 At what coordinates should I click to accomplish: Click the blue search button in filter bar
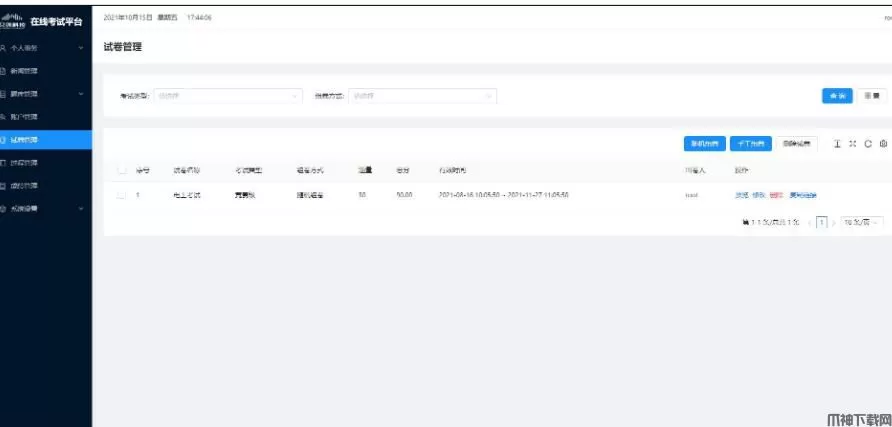point(837,96)
